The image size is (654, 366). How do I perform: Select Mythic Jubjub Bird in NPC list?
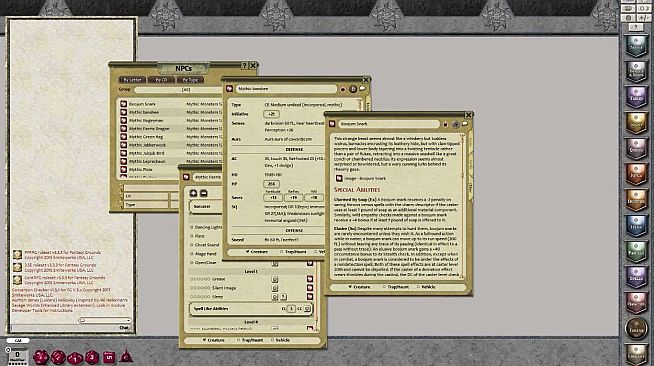click(x=146, y=153)
